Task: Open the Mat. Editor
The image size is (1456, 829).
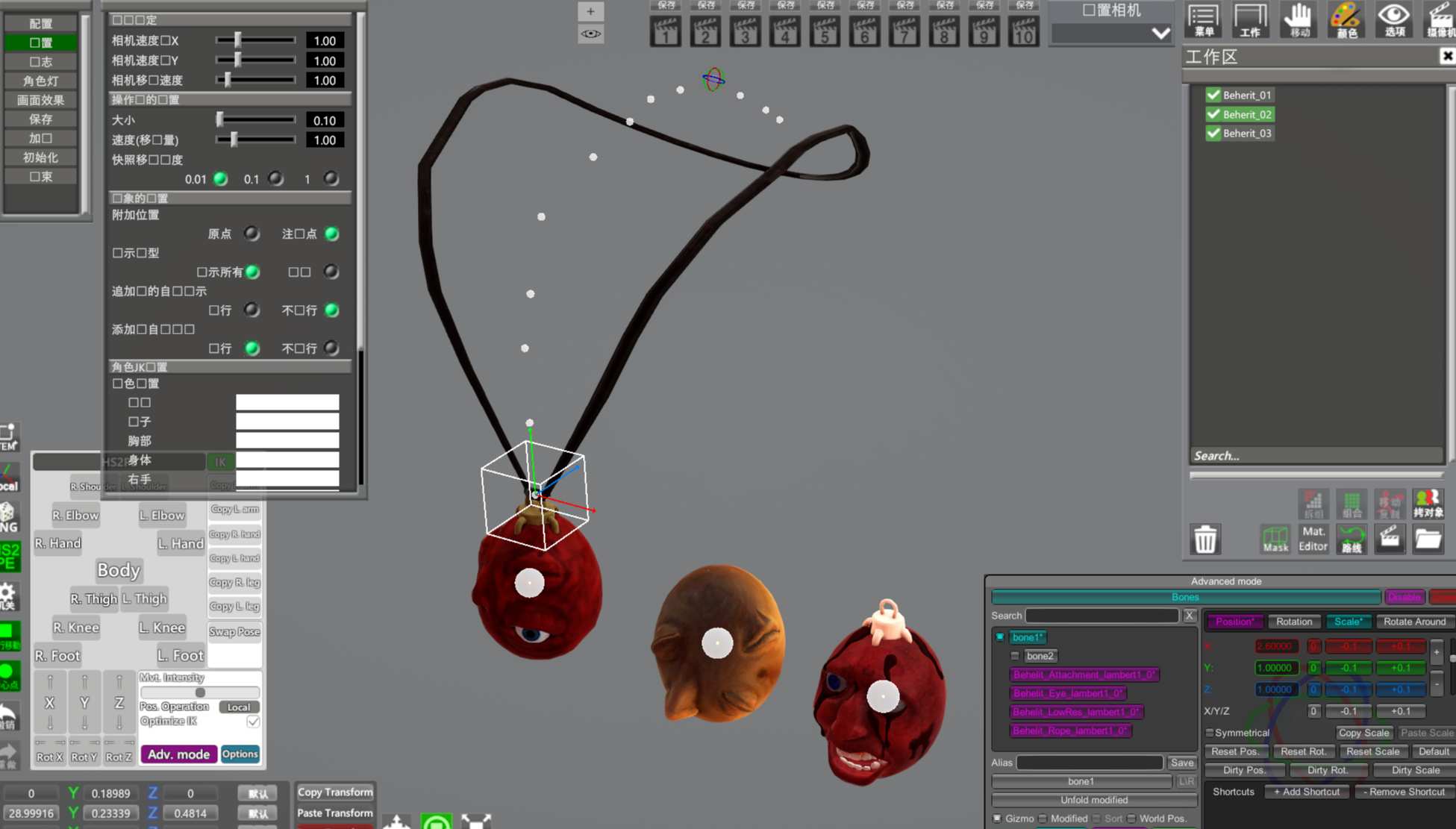Action: pos(1313,539)
